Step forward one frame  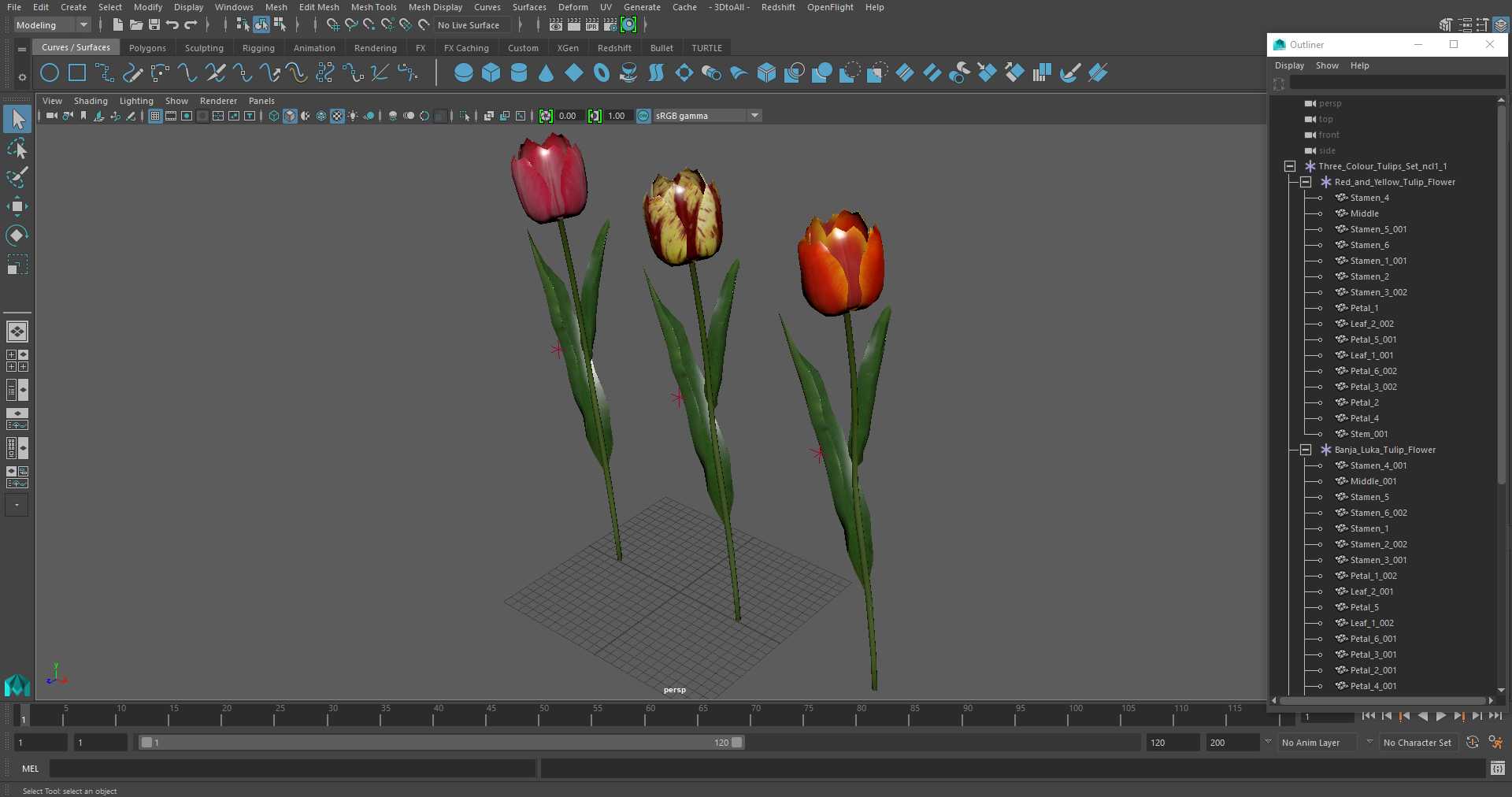point(1477,716)
